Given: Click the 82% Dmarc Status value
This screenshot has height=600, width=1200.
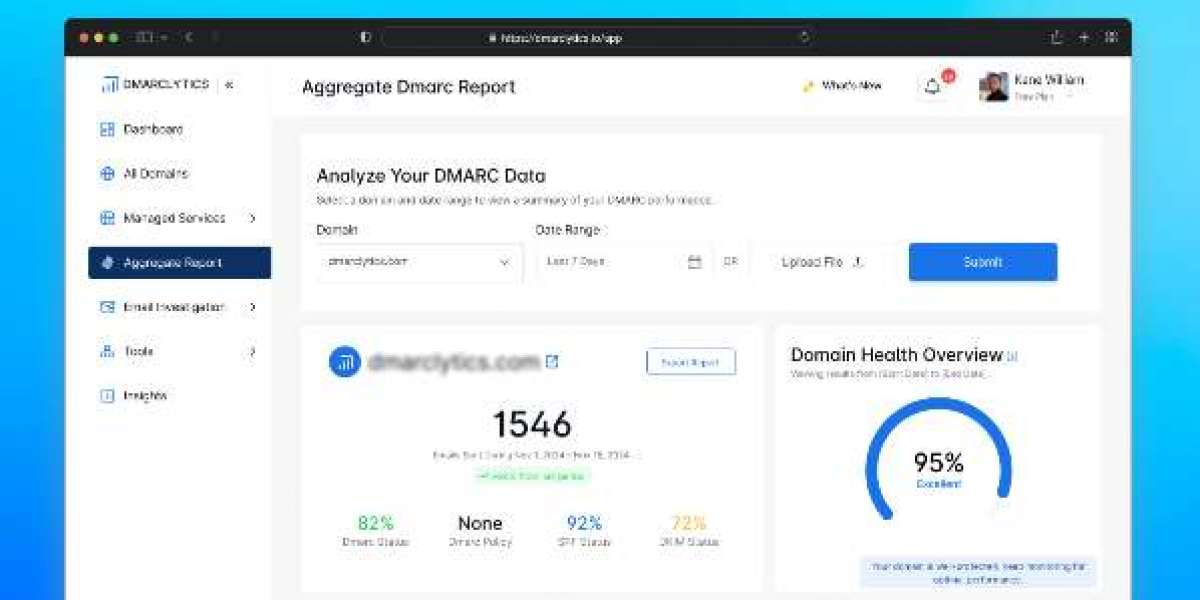Looking at the screenshot, I should pos(376,523).
